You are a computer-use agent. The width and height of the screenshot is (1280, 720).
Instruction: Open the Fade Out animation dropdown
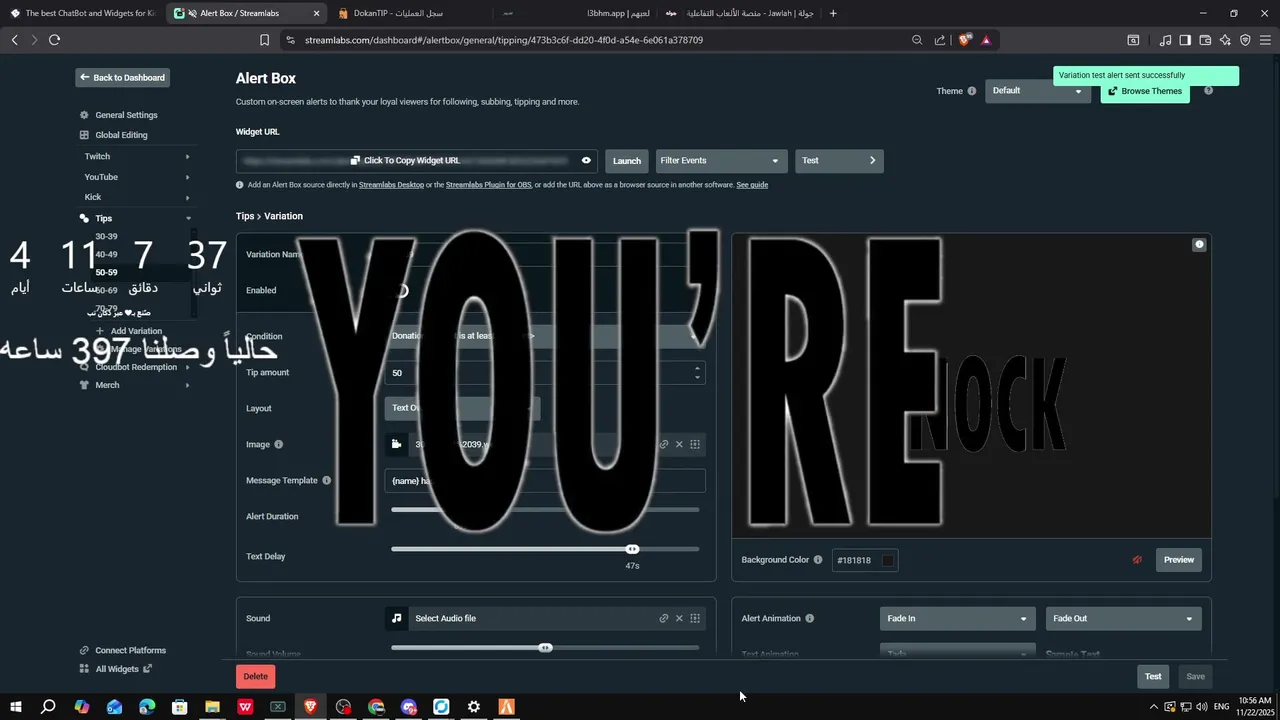pos(1123,618)
